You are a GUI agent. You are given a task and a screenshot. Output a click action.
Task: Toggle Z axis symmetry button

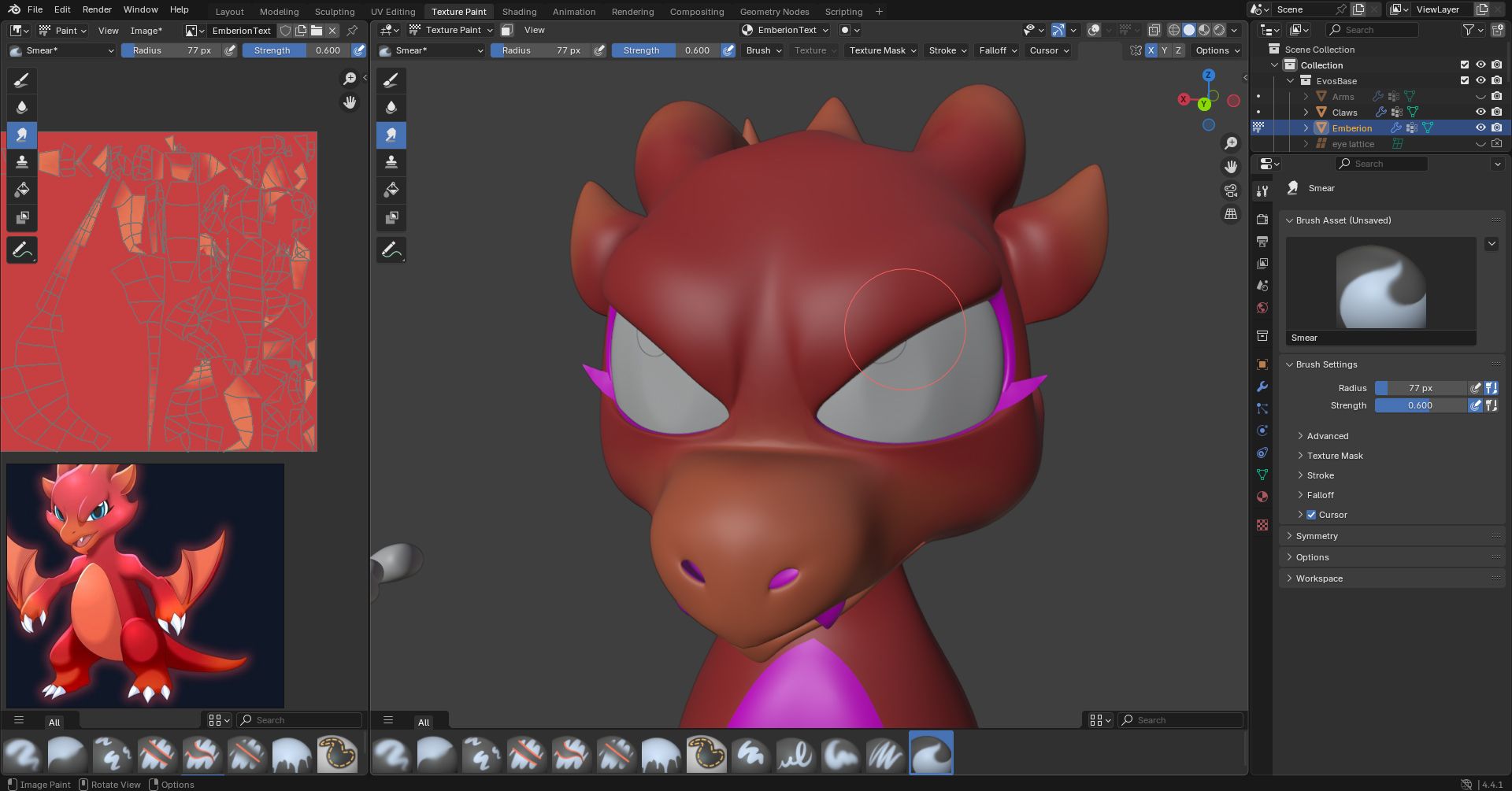pyautogui.click(x=1178, y=50)
